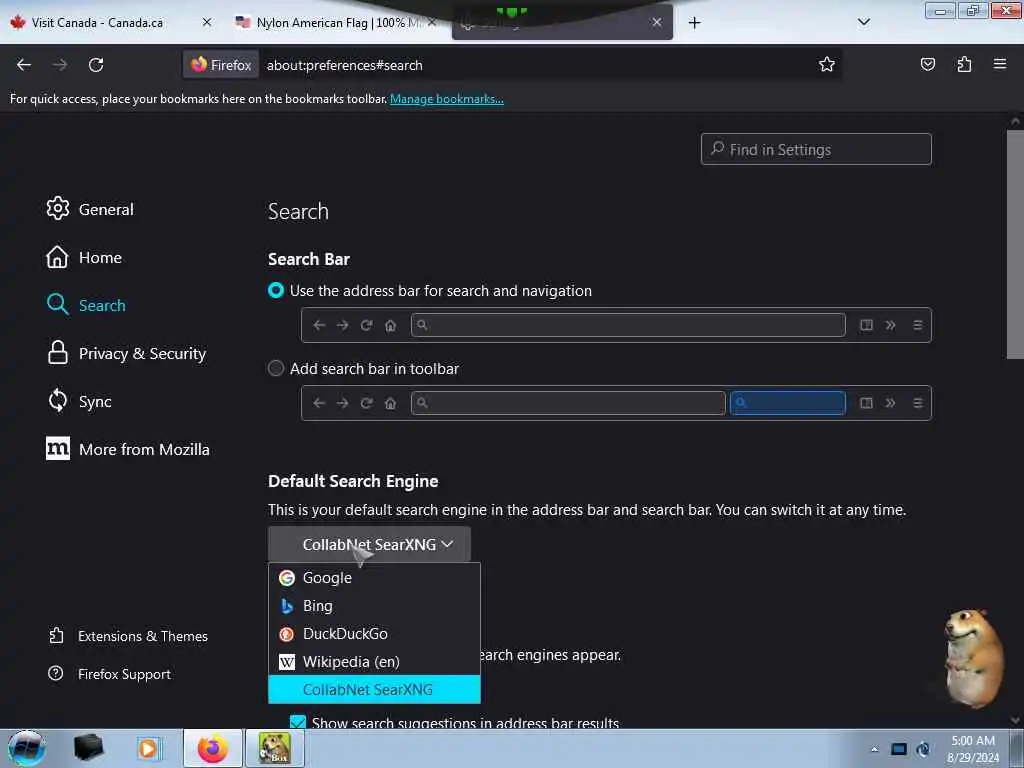
Task: Select Use the address bar for search radio
Action: [x=276, y=291]
